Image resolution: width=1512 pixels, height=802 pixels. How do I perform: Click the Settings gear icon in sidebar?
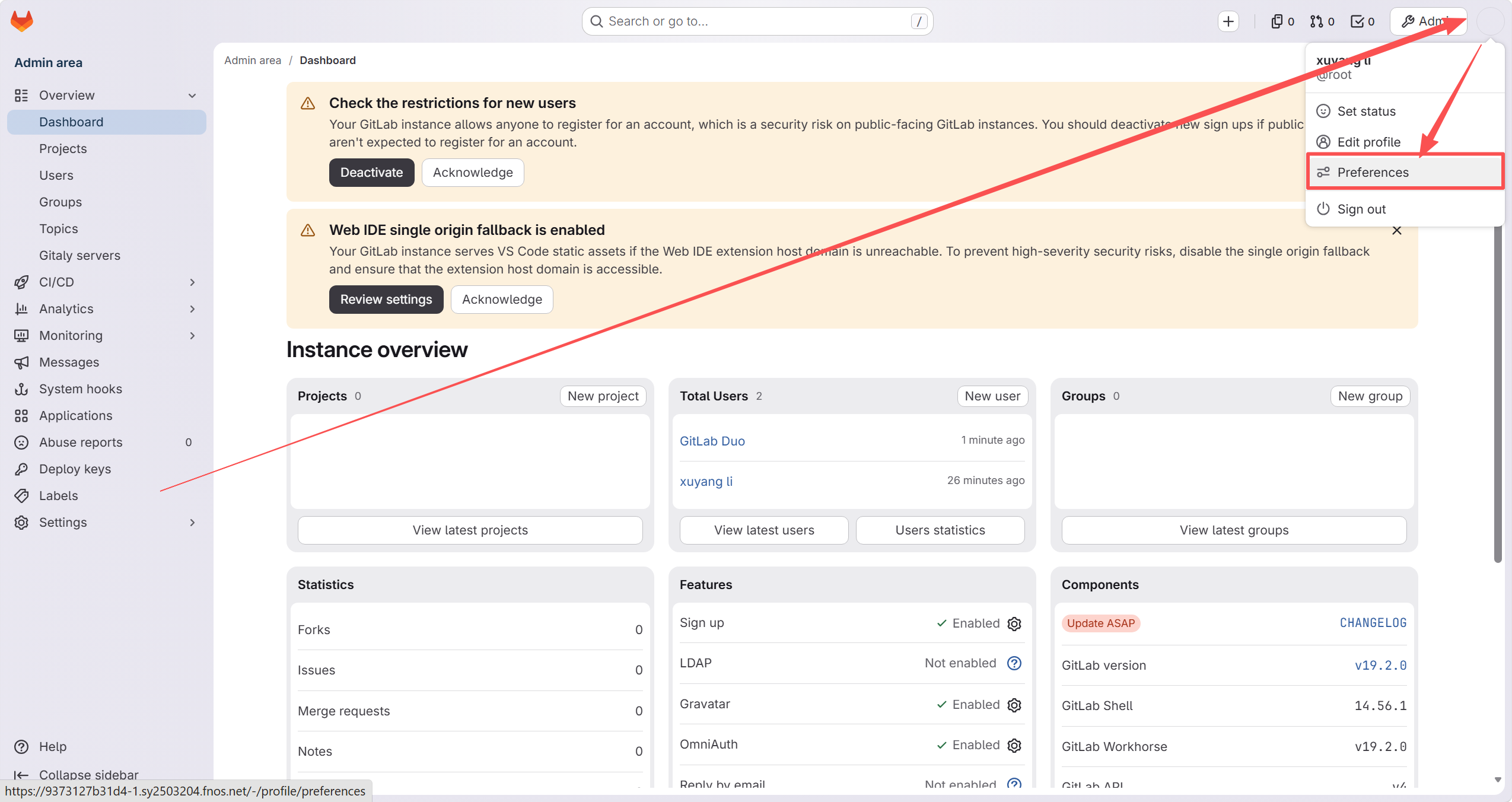coord(21,523)
